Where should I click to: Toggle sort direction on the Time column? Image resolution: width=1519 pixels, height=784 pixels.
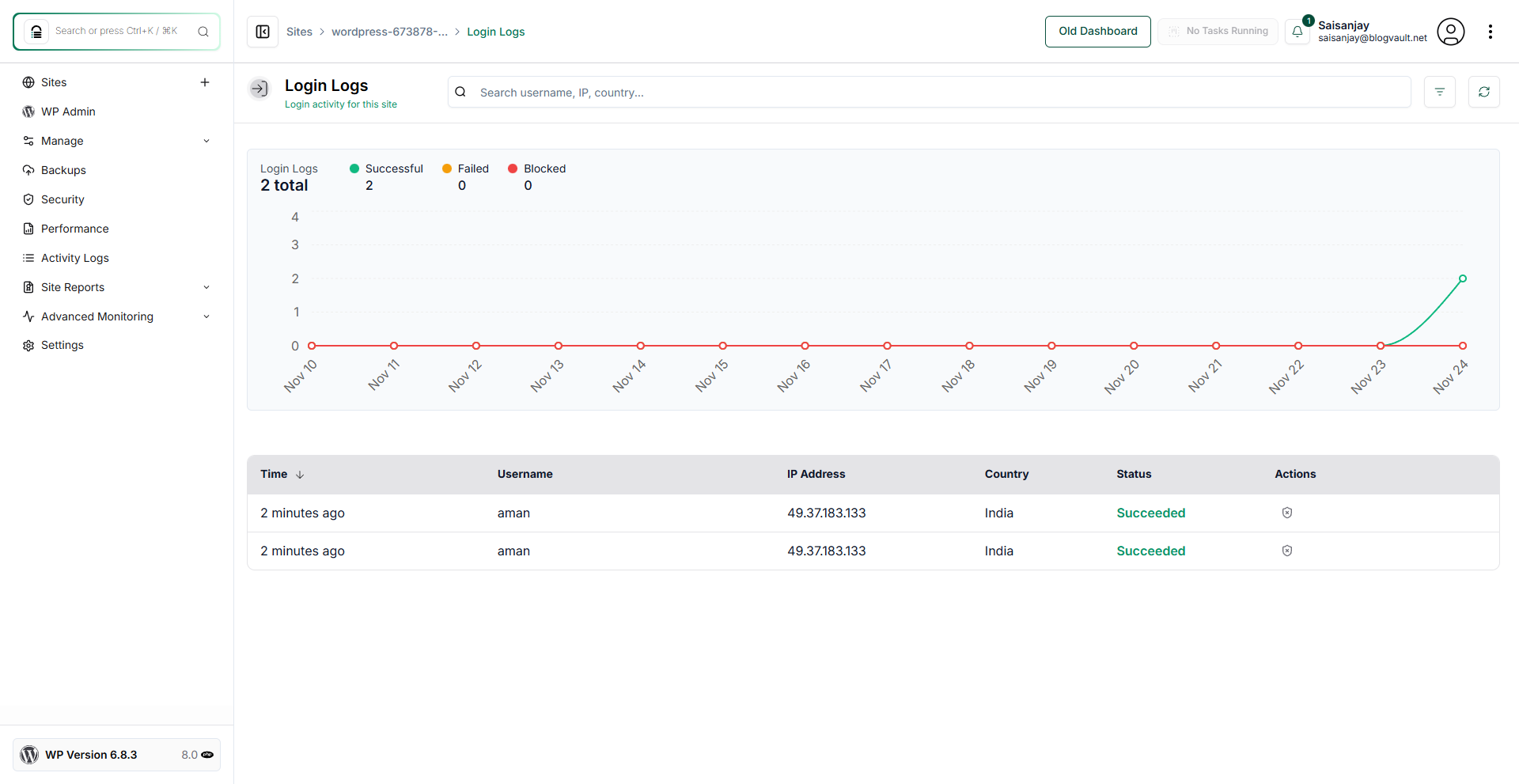point(300,475)
